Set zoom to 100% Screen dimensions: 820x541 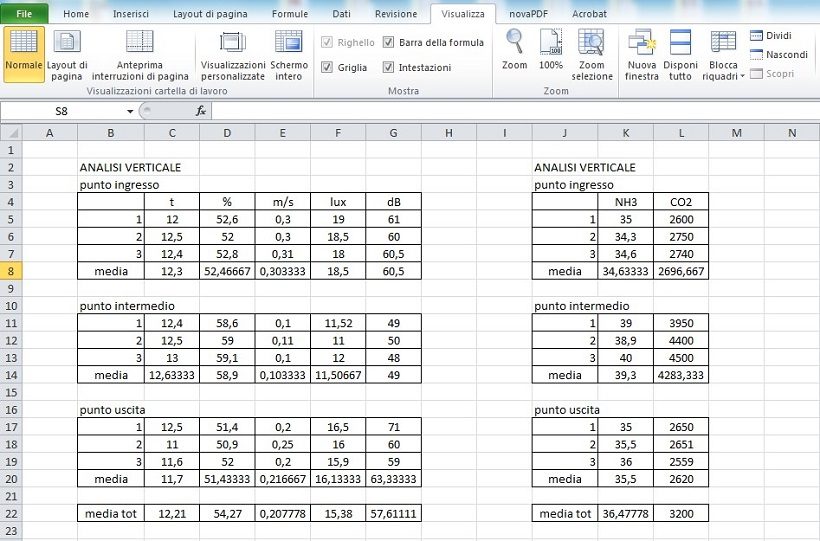tap(551, 49)
